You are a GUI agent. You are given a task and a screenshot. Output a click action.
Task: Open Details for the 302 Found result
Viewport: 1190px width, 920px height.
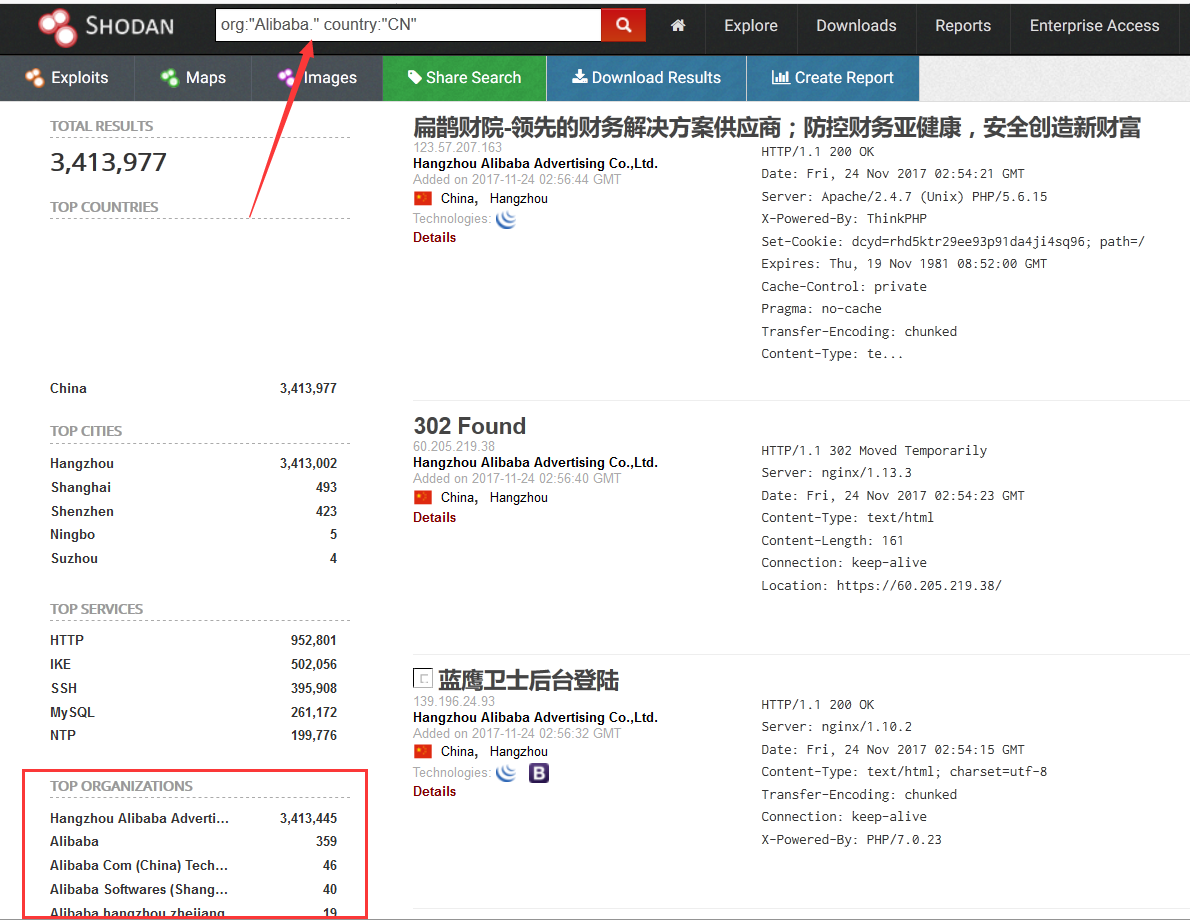434,518
